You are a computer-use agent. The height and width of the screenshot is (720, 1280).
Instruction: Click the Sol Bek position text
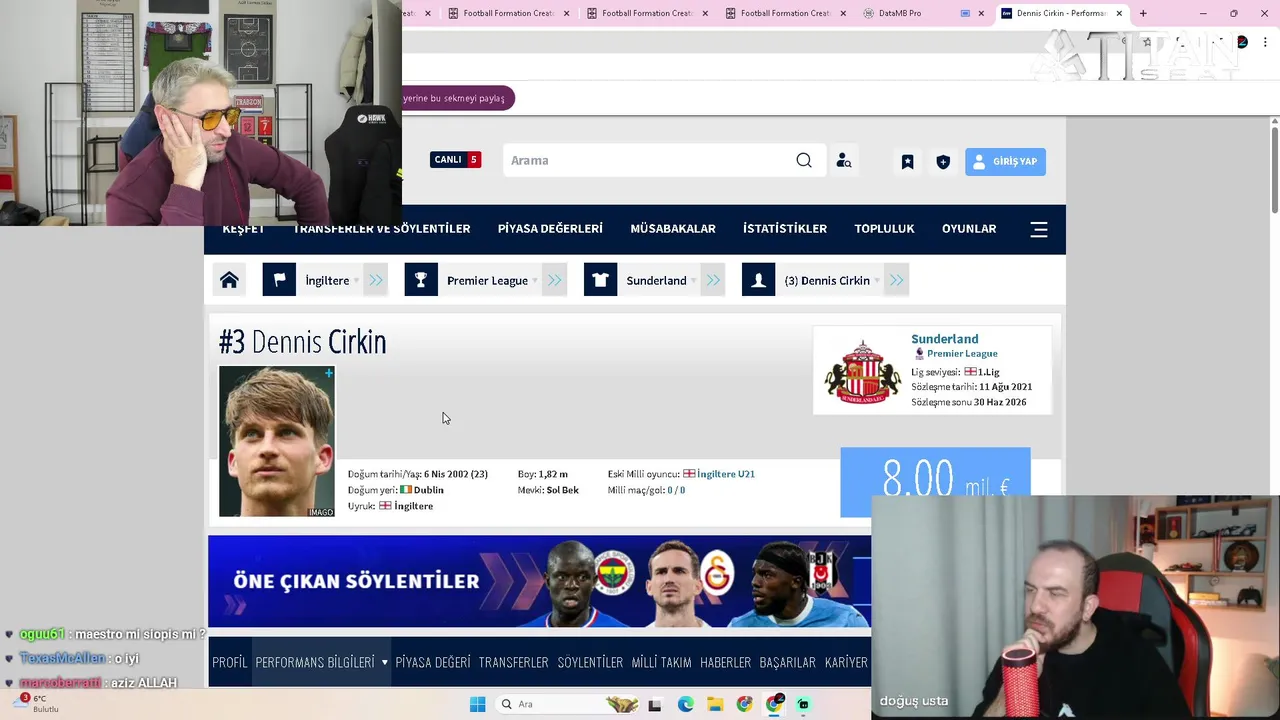(x=562, y=490)
